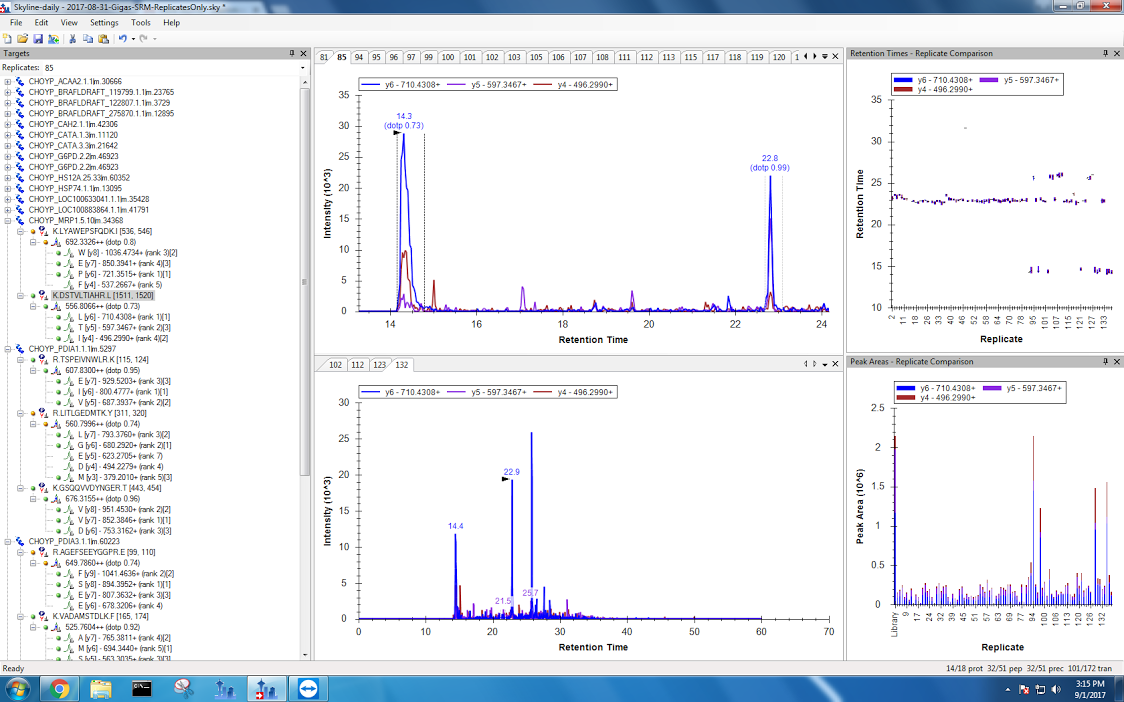The width and height of the screenshot is (1124, 702).
Task: Click the Paste clipboard icon
Action: pyautogui.click(x=102, y=38)
